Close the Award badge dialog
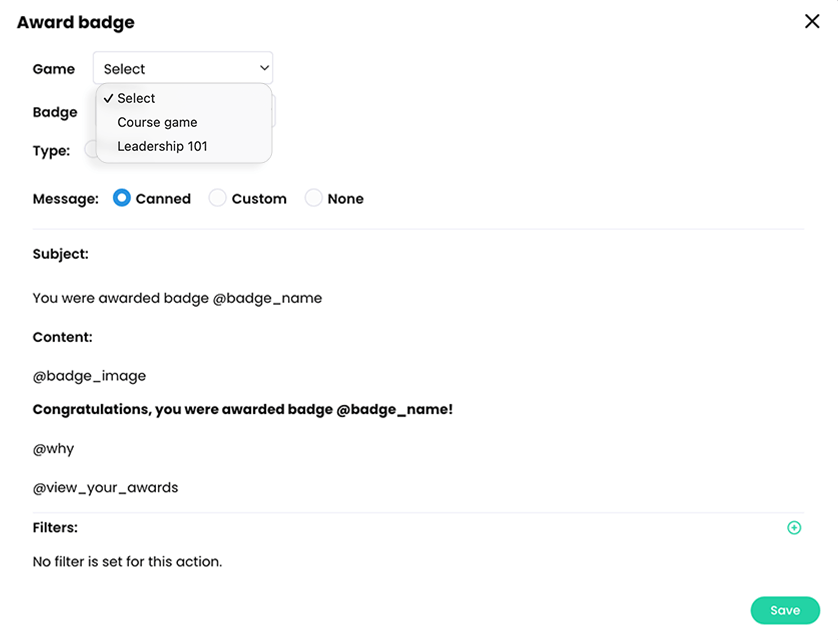Image resolution: width=838 pixels, height=640 pixels. pos(812,21)
